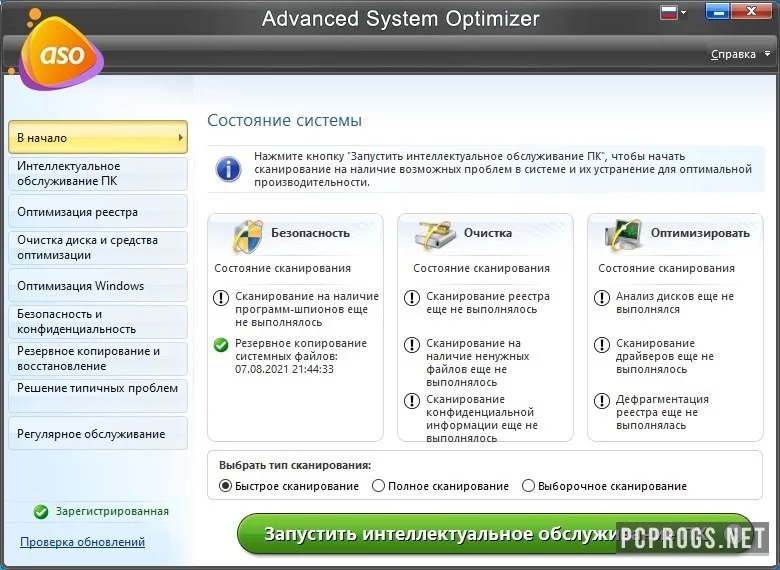Click warning icon beside spyware scan status
780x570 pixels.
coord(221,298)
